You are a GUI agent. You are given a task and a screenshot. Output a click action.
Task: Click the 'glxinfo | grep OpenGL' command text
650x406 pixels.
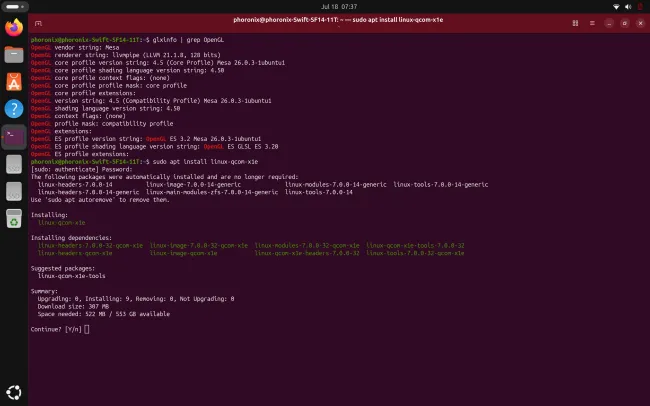(188, 40)
